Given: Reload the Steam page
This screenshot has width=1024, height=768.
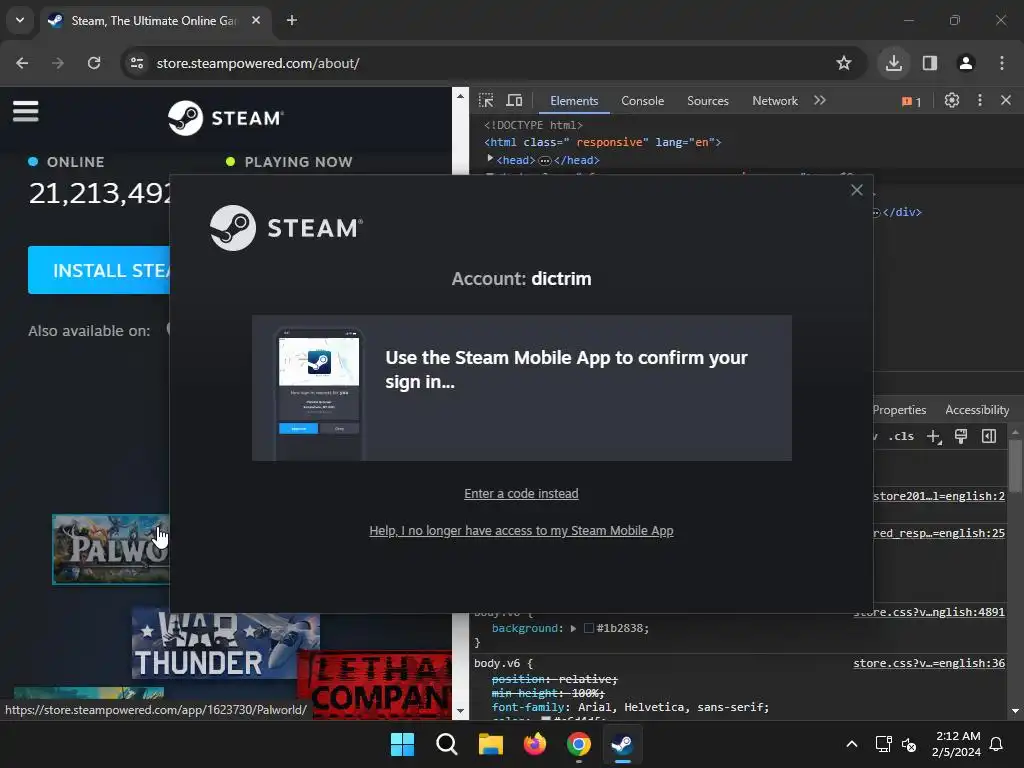Looking at the screenshot, I should [x=94, y=63].
